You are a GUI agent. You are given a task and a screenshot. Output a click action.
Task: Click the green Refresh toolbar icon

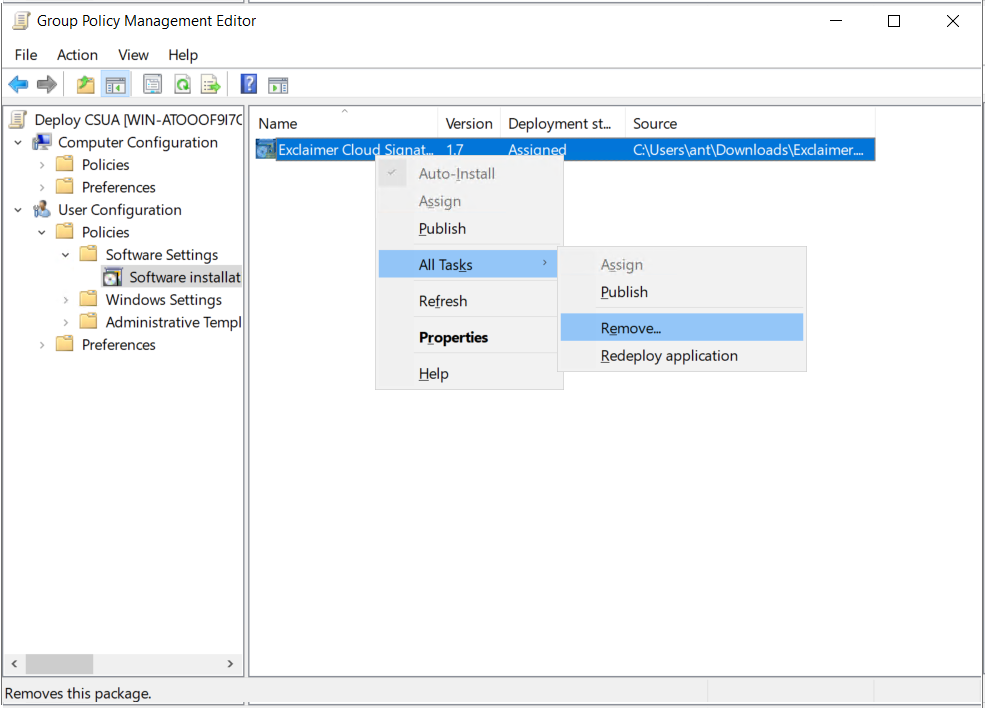[x=182, y=85]
